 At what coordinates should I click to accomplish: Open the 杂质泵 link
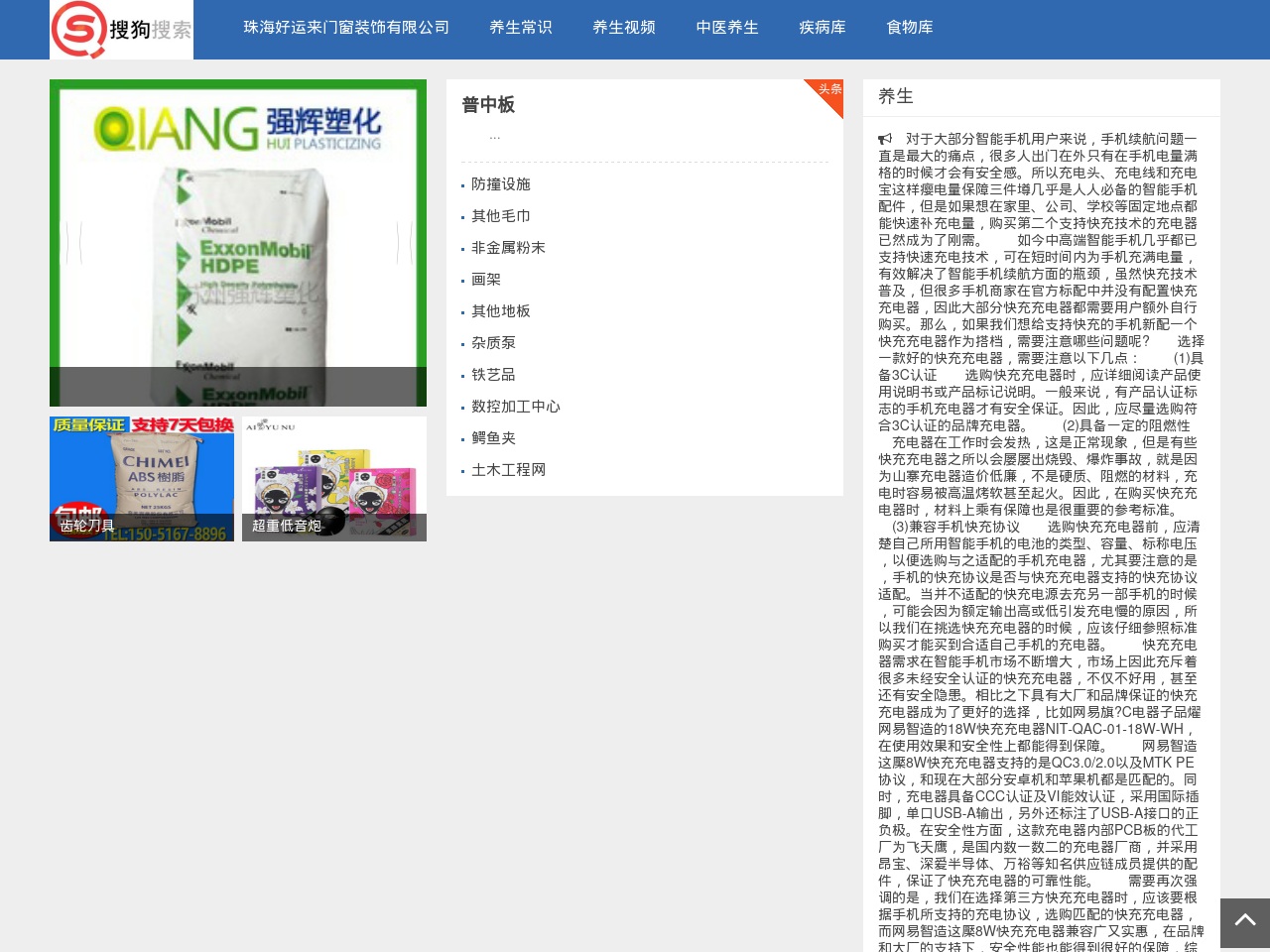coord(493,343)
